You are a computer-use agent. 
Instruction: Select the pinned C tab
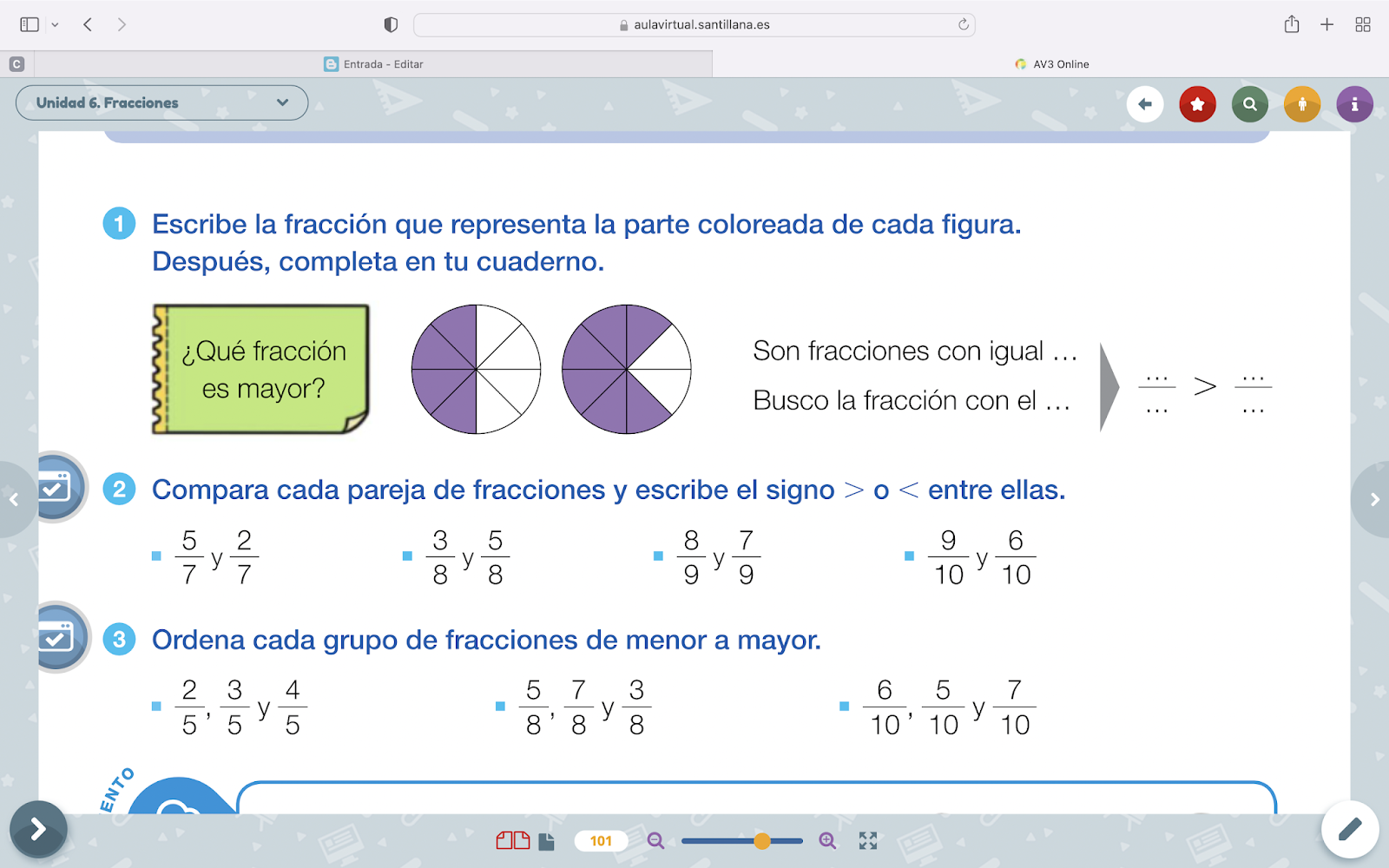(16, 63)
